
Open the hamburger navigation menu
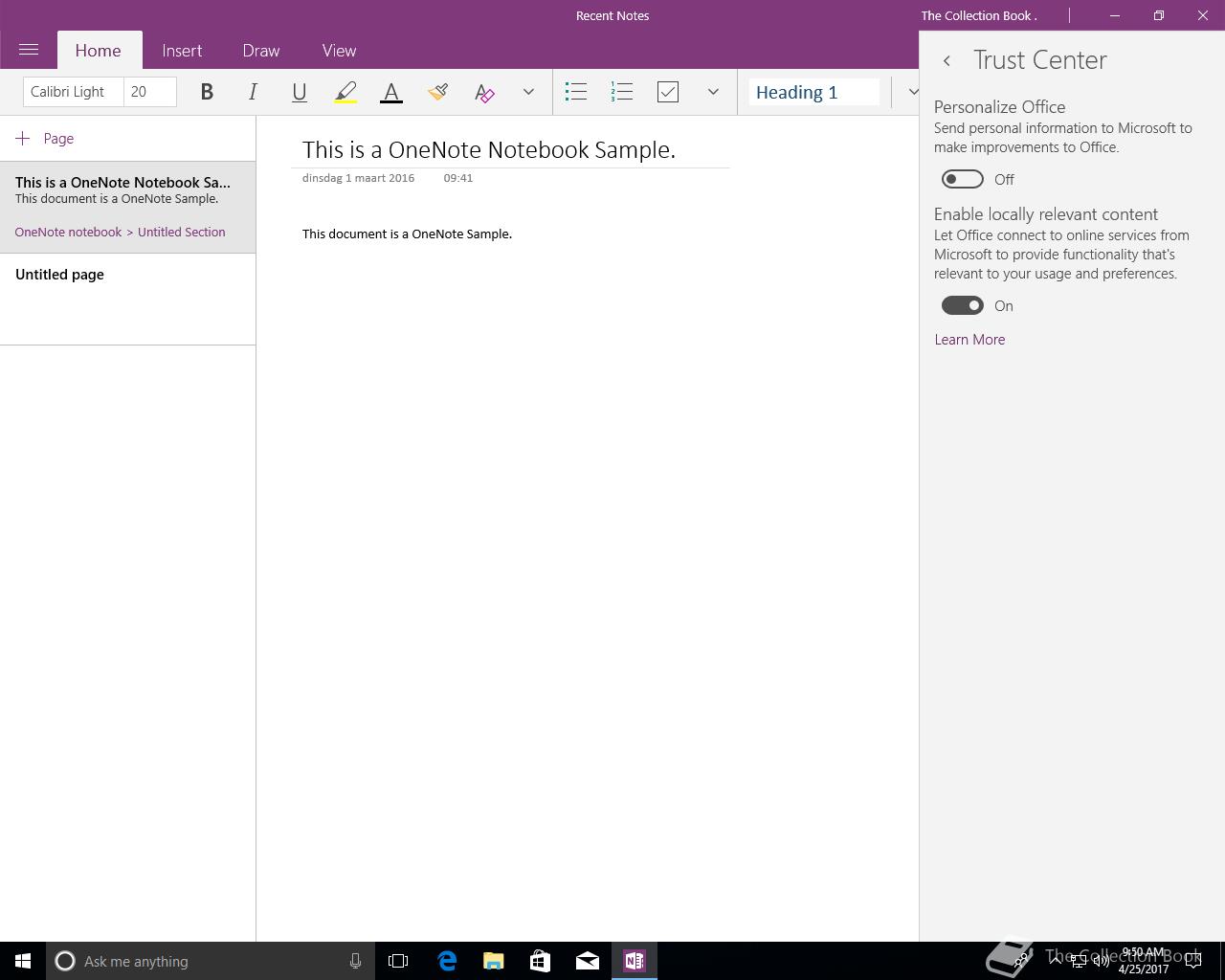point(29,50)
